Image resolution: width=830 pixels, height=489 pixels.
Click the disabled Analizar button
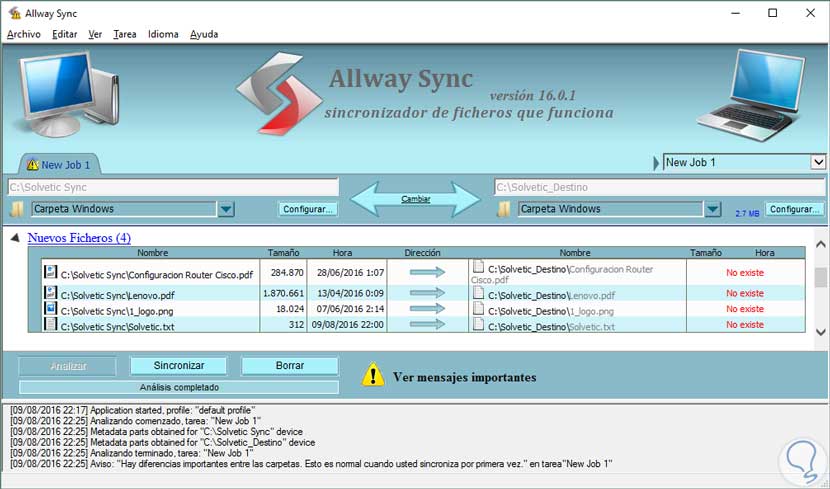tap(68, 366)
